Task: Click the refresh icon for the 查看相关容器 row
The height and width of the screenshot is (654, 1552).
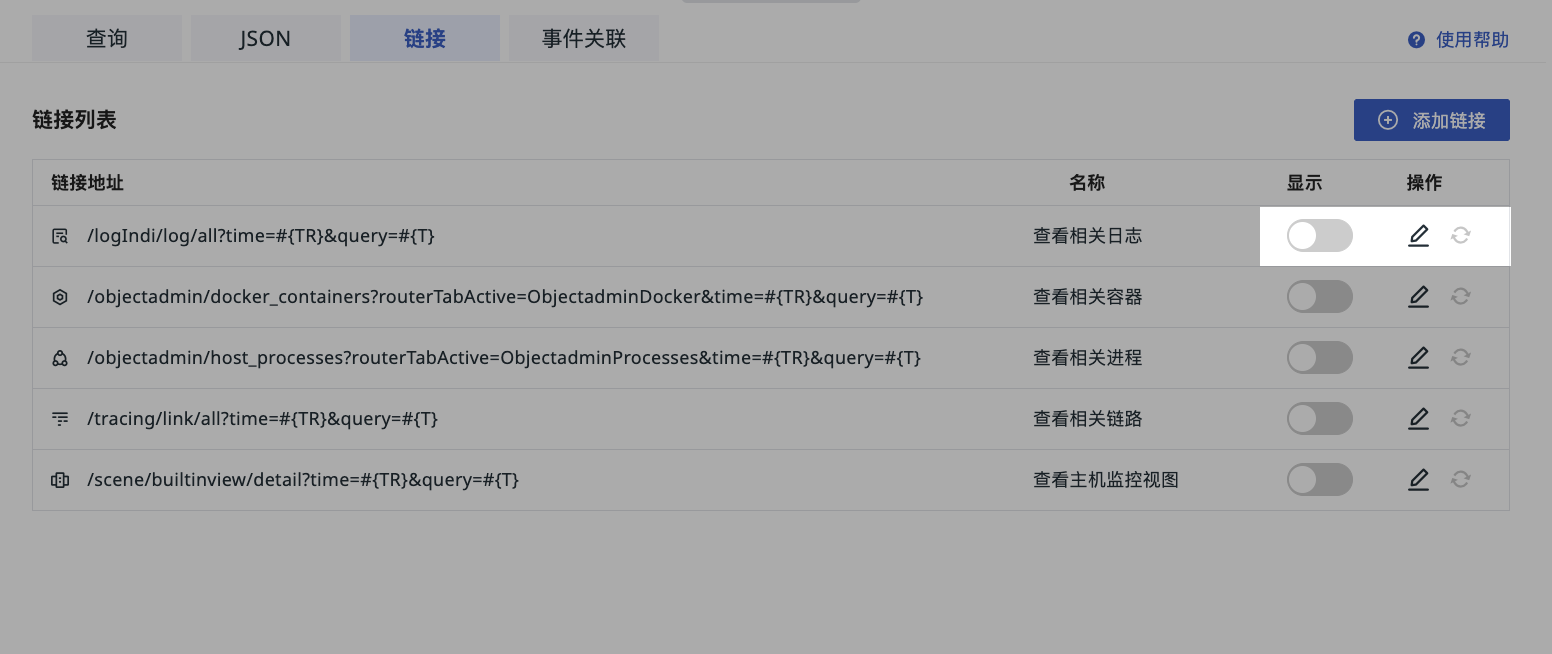Action: tap(1460, 297)
